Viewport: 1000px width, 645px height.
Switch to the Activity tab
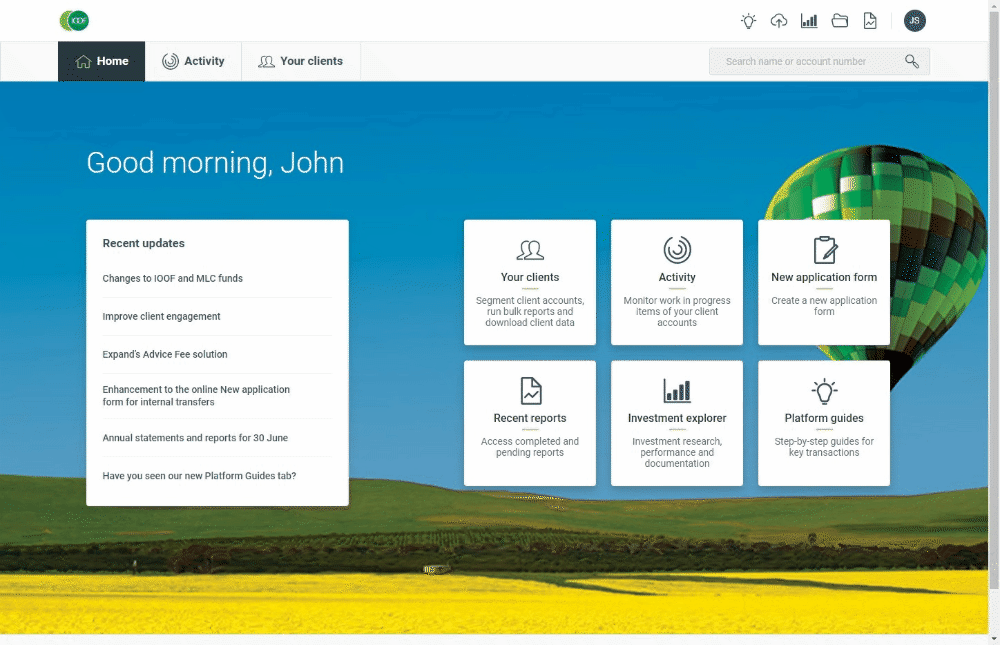pyautogui.click(x=193, y=61)
